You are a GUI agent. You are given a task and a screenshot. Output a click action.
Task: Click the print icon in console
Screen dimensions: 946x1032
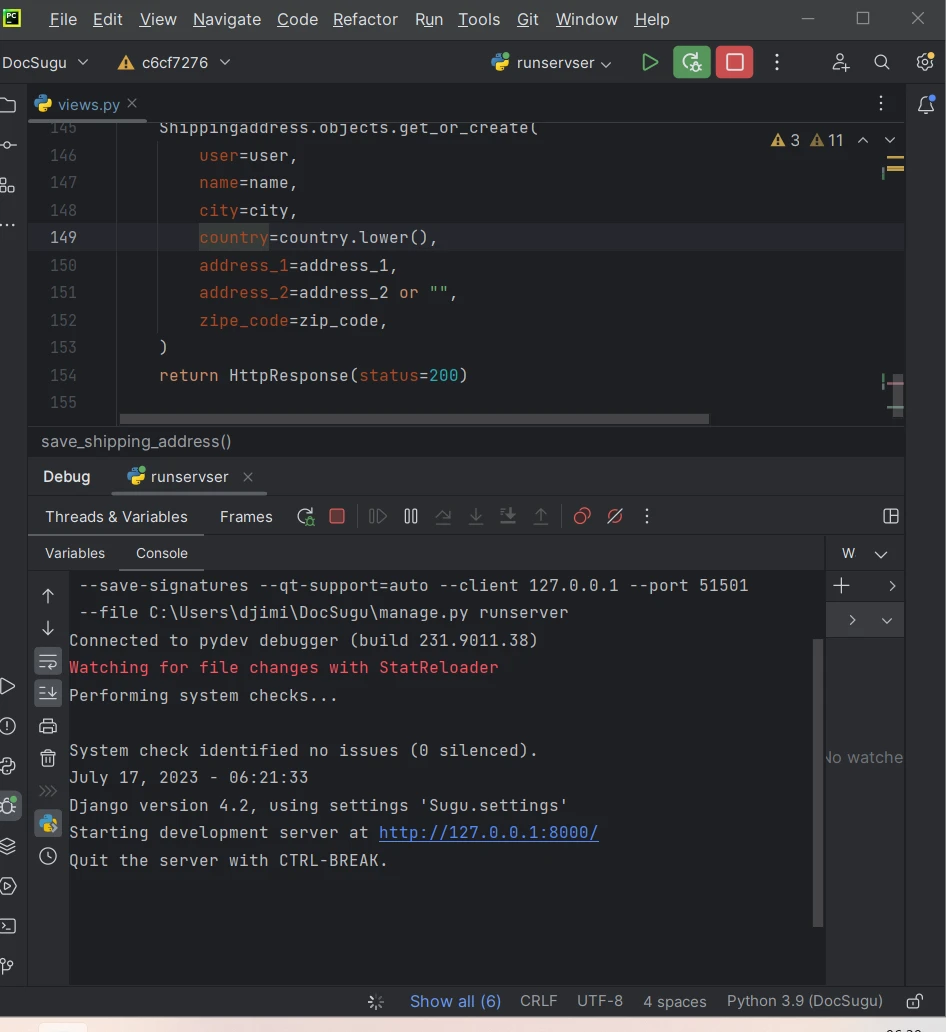(47, 726)
